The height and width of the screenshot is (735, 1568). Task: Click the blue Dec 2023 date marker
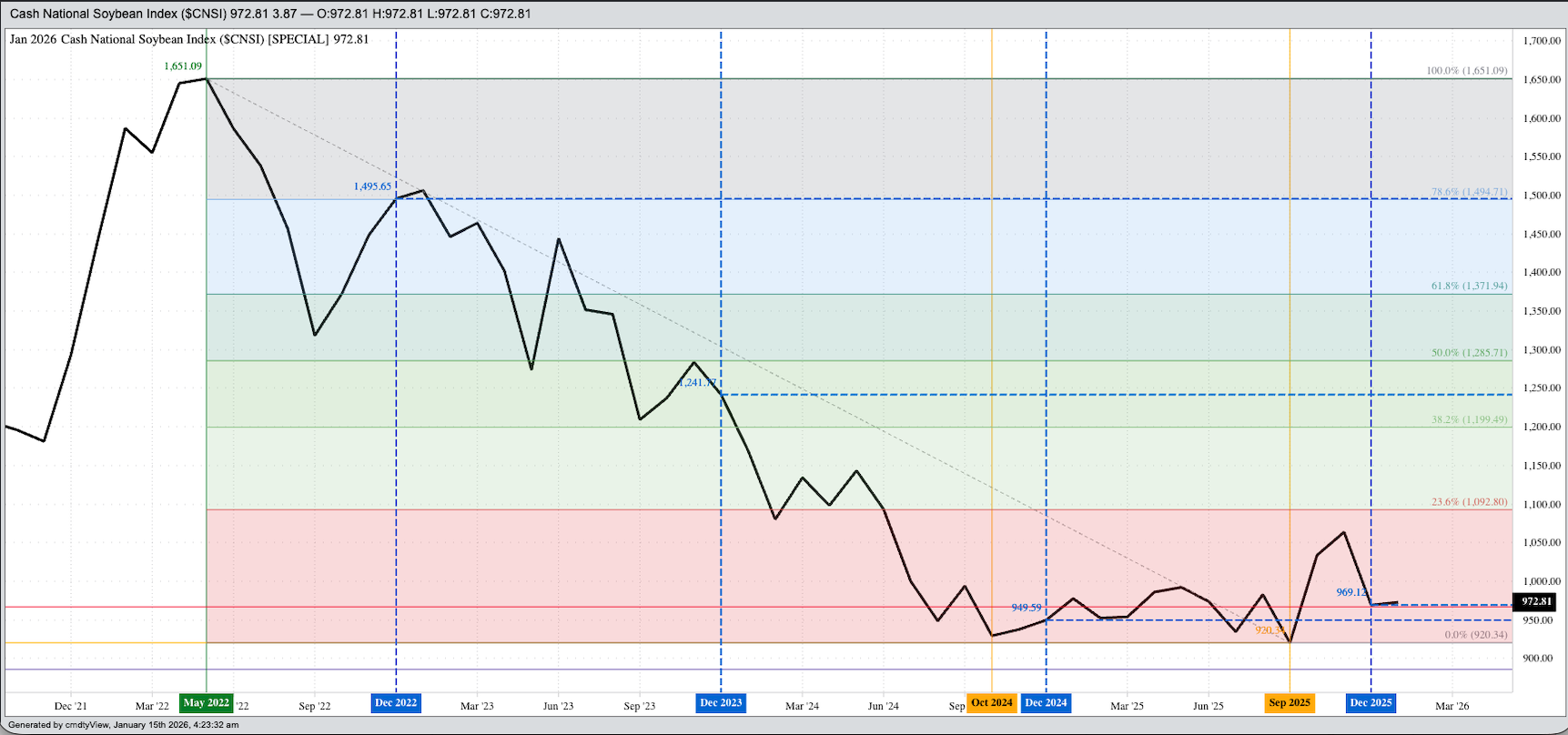721,702
